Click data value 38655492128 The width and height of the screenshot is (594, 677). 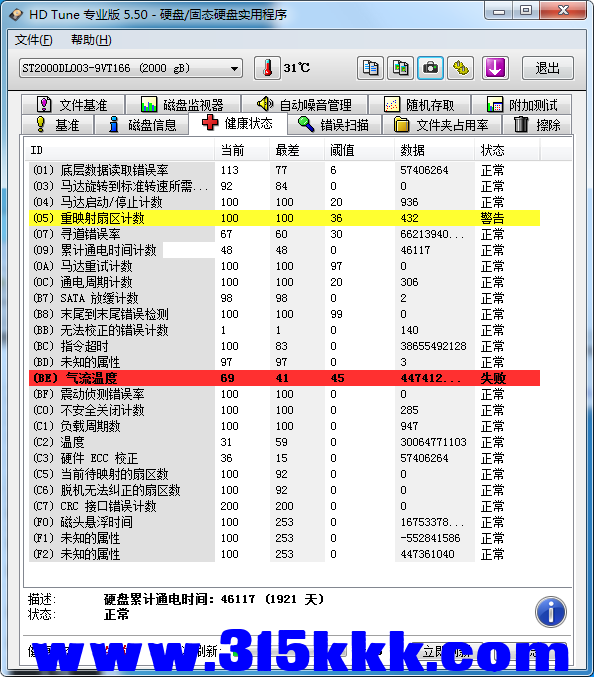433,346
